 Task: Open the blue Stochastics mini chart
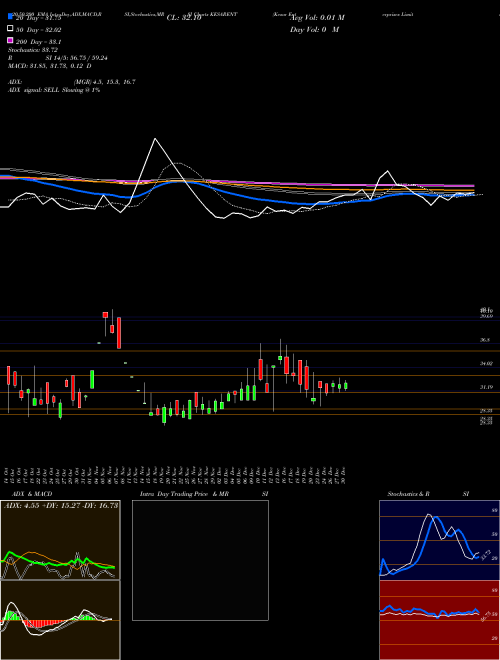tap(439, 540)
